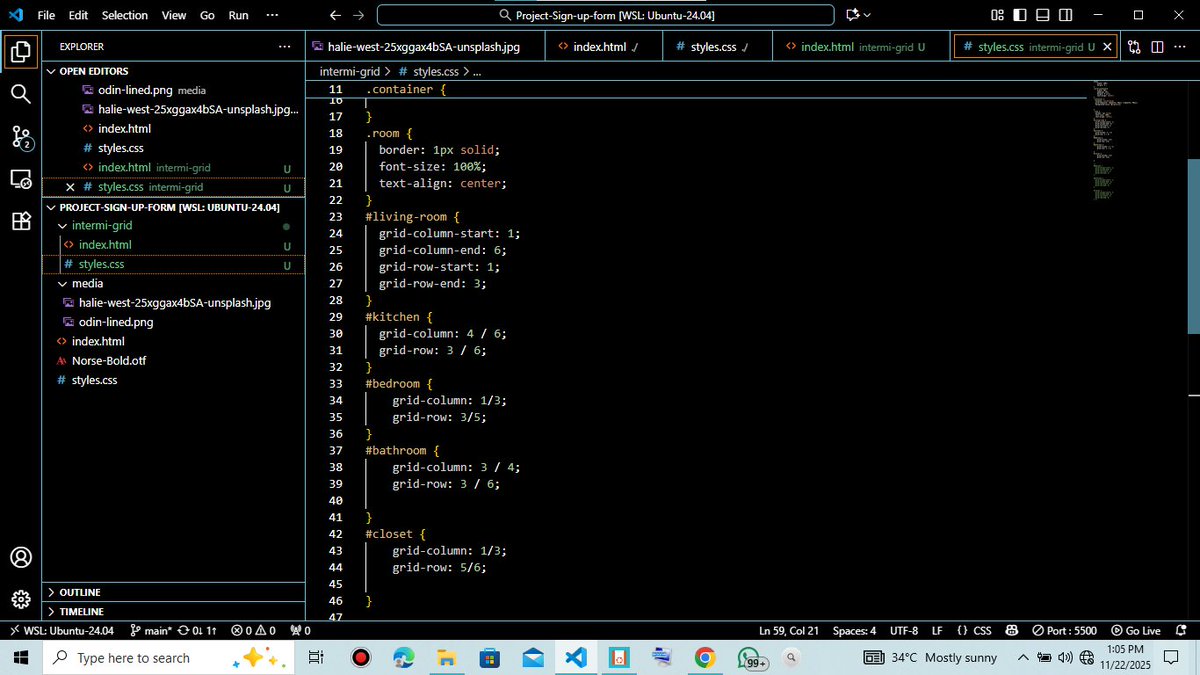The width and height of the screenshot is (1200, 675).
Task: Open the Manage settings gear icon
Action: point(21,598)
